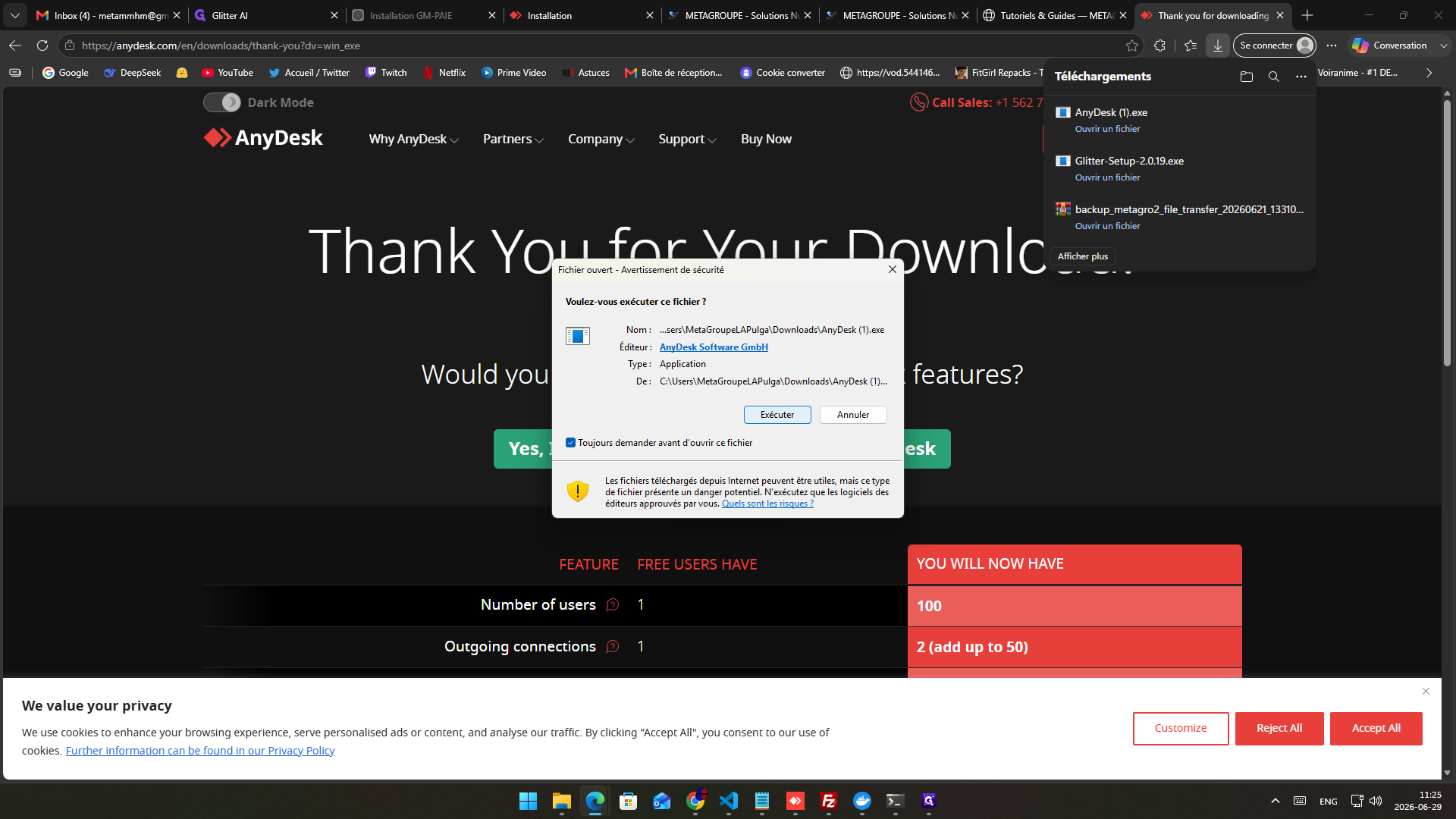1456x819 pixels.
Task: Click Annuler in security dialog
Action: pos(853,415)
